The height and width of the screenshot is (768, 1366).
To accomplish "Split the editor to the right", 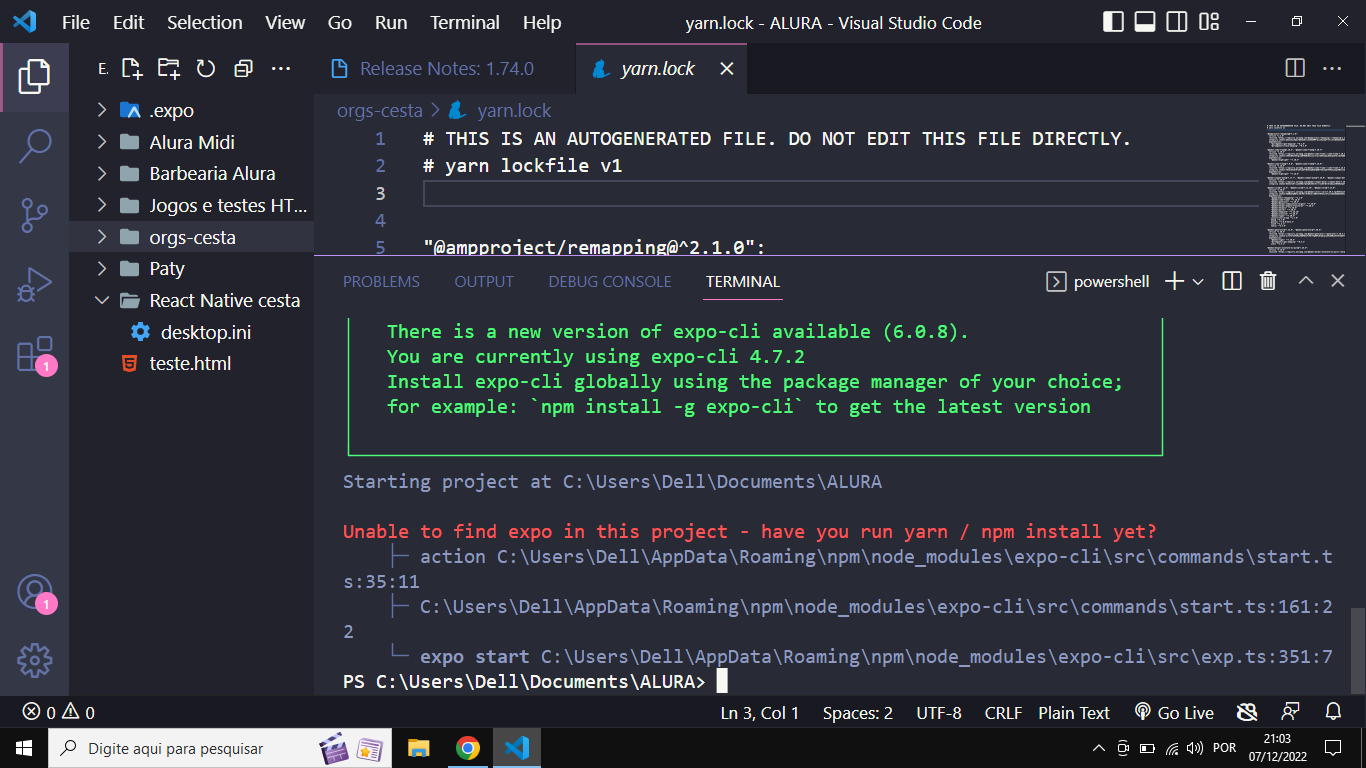I will 1295,68.
